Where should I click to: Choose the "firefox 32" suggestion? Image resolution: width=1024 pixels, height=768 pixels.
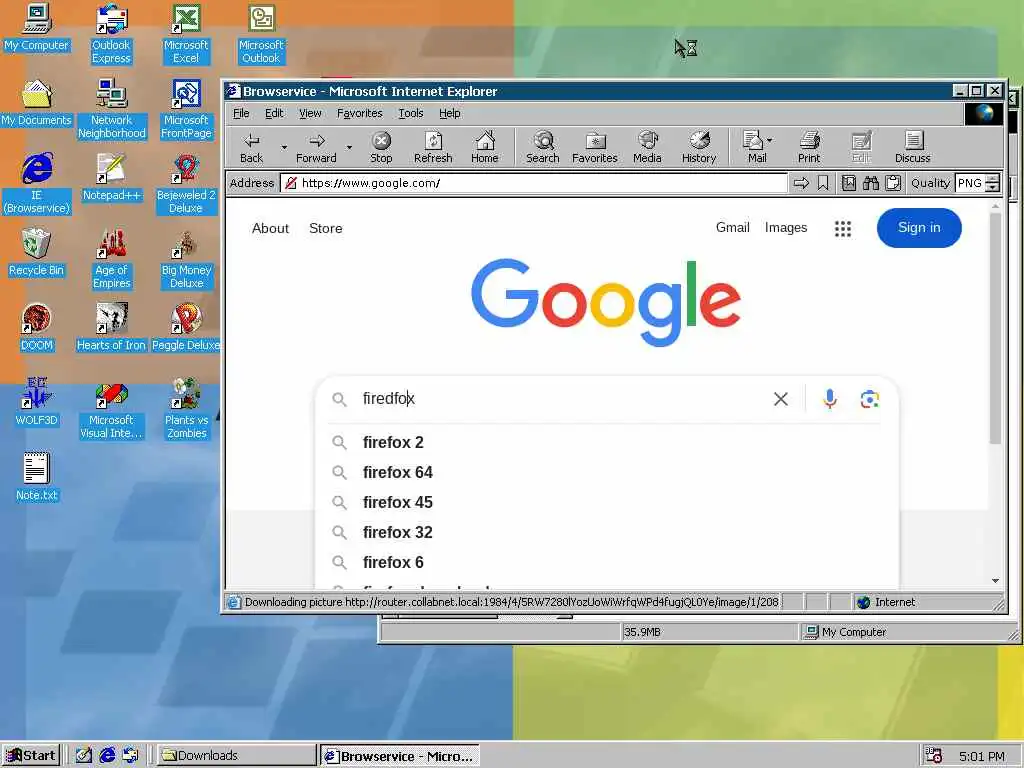[607, 532]
